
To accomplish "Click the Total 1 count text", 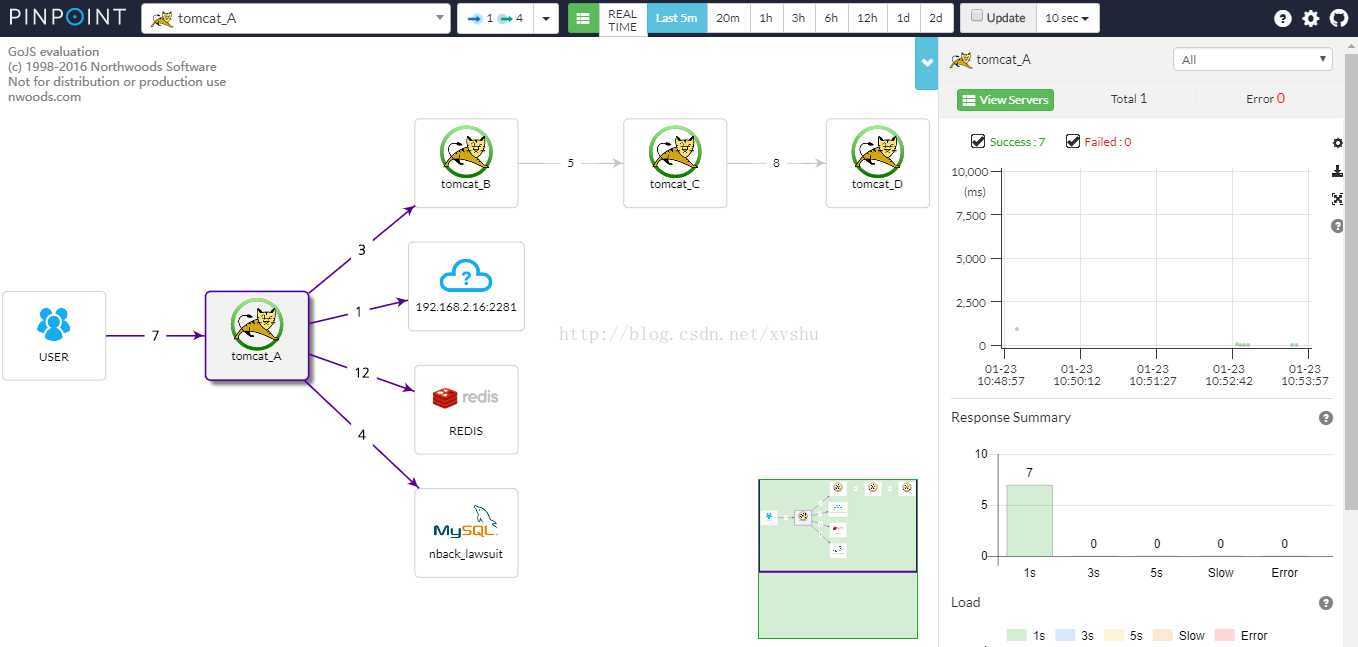I will point(1129,99).
